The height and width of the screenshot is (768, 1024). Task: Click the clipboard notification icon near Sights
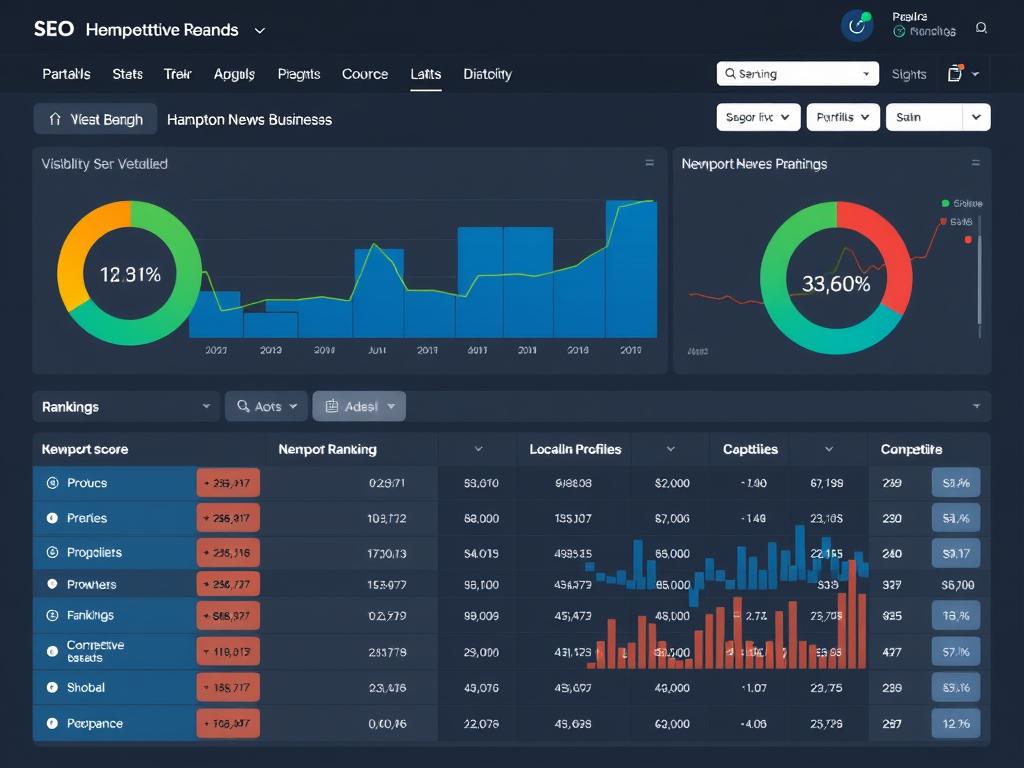pyautogui.click(x=957, y=73)
